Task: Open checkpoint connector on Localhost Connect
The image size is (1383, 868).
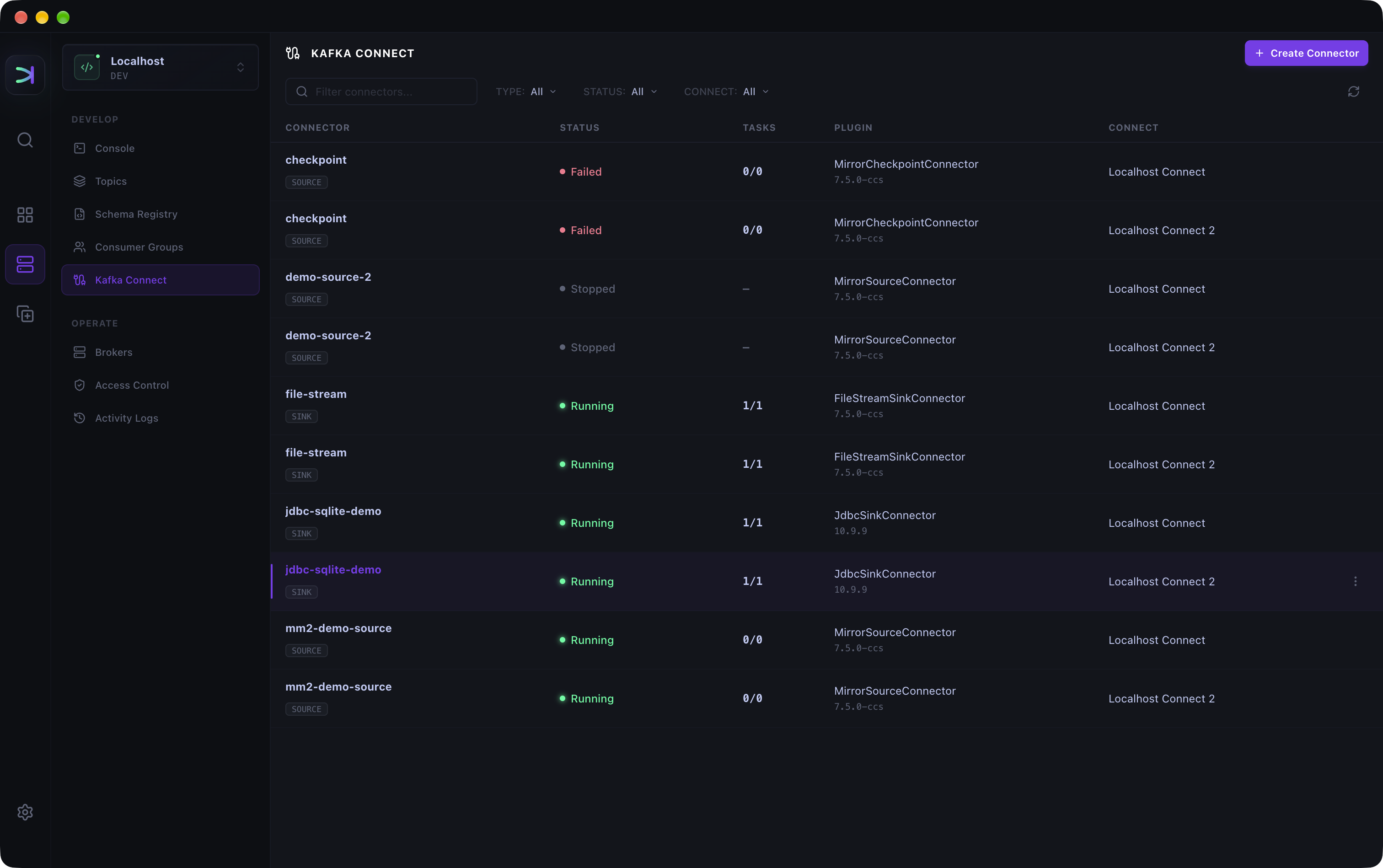Action: pos(316,160)
